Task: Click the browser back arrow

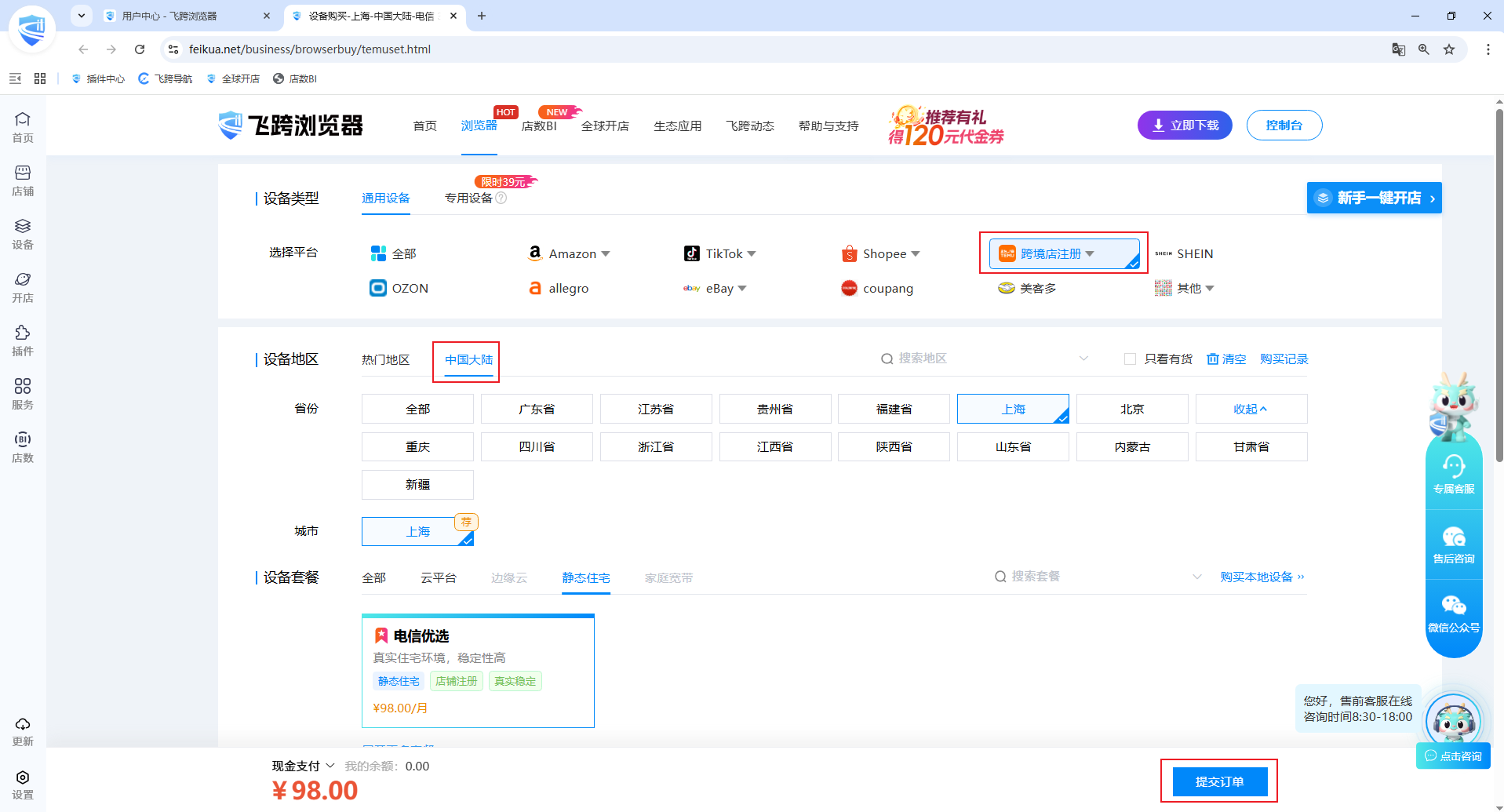Action: (x=83, y=49)
